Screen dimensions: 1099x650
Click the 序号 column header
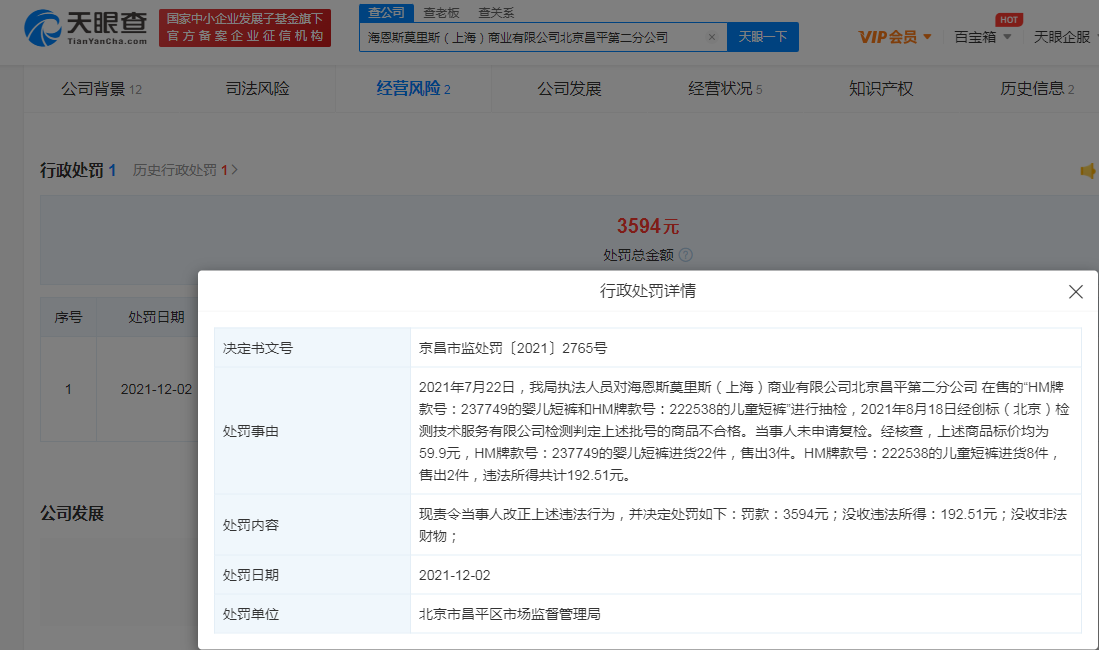click(x=68, y=317)
